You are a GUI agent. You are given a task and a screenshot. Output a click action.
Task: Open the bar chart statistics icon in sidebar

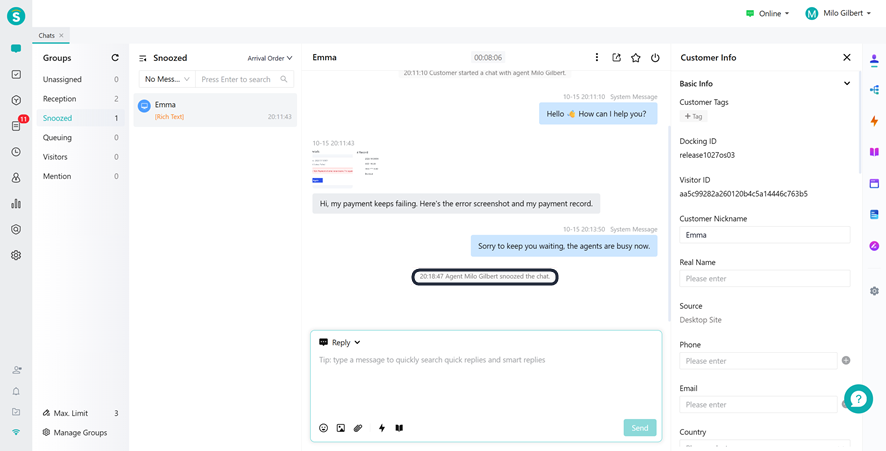click(x=16, y=203)
